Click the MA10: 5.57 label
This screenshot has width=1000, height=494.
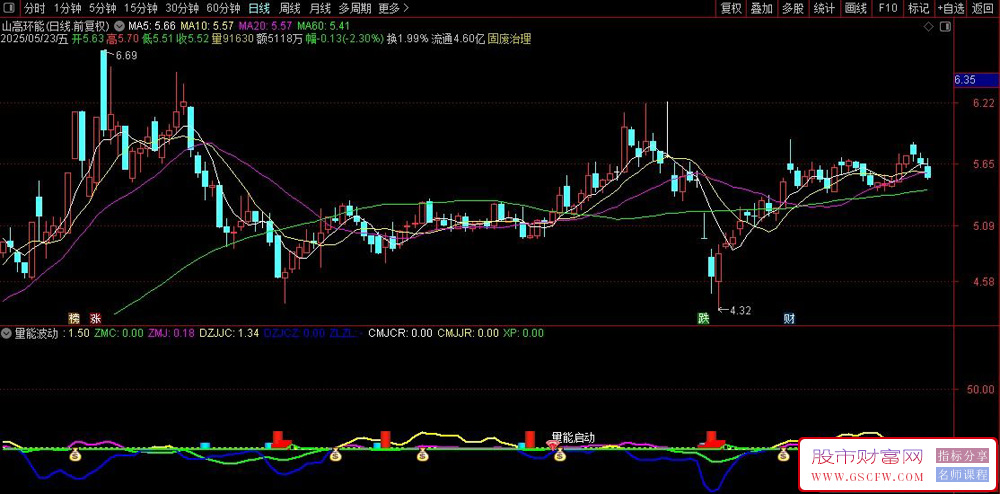[x=207, y=27]
